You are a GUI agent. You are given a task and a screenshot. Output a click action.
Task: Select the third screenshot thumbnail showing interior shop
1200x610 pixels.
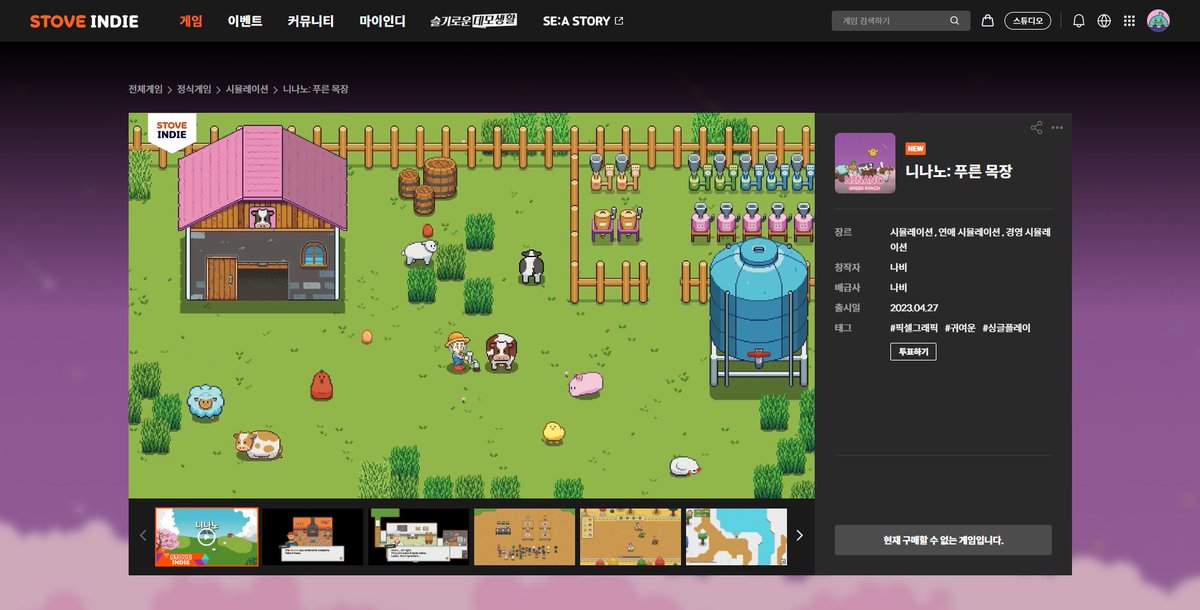pyautogui.click(x=419, y=537)
